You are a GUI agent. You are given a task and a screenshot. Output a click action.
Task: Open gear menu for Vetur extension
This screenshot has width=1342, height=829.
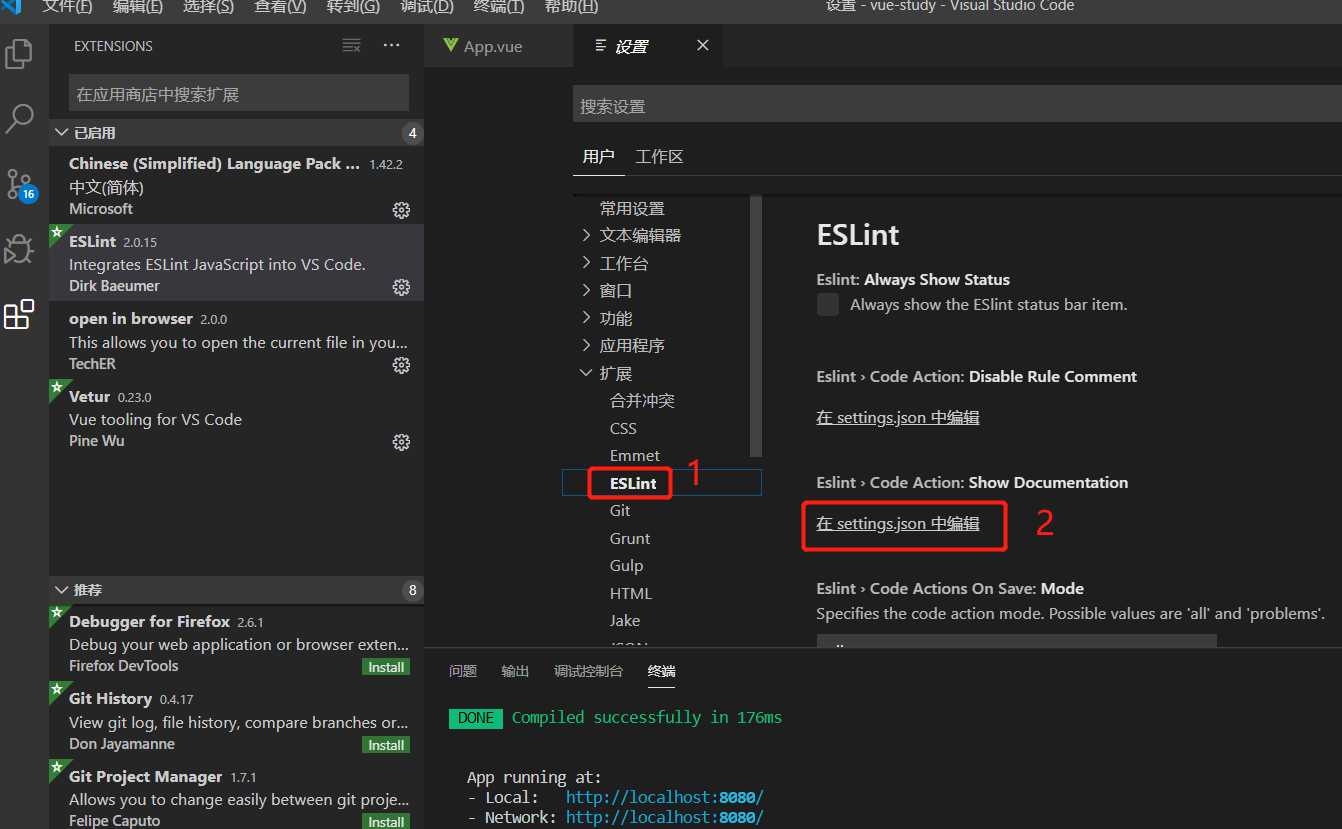click(x=401, y=442)
